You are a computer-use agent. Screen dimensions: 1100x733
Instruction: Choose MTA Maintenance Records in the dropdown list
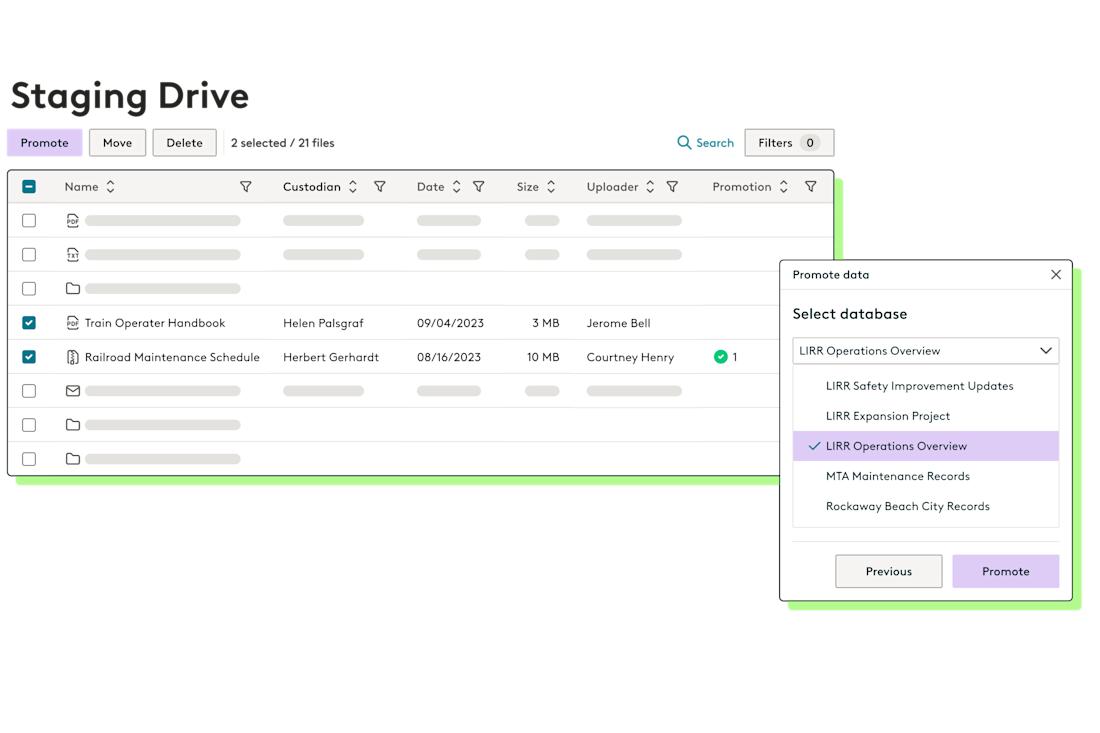[x=897, y=476]
